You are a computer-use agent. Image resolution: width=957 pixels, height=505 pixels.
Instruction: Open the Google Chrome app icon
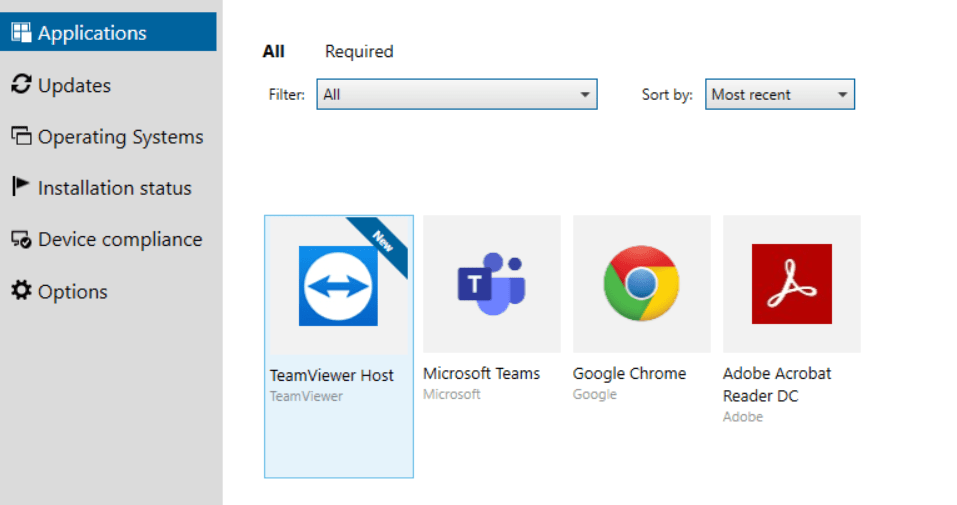(x=641, y=283)
